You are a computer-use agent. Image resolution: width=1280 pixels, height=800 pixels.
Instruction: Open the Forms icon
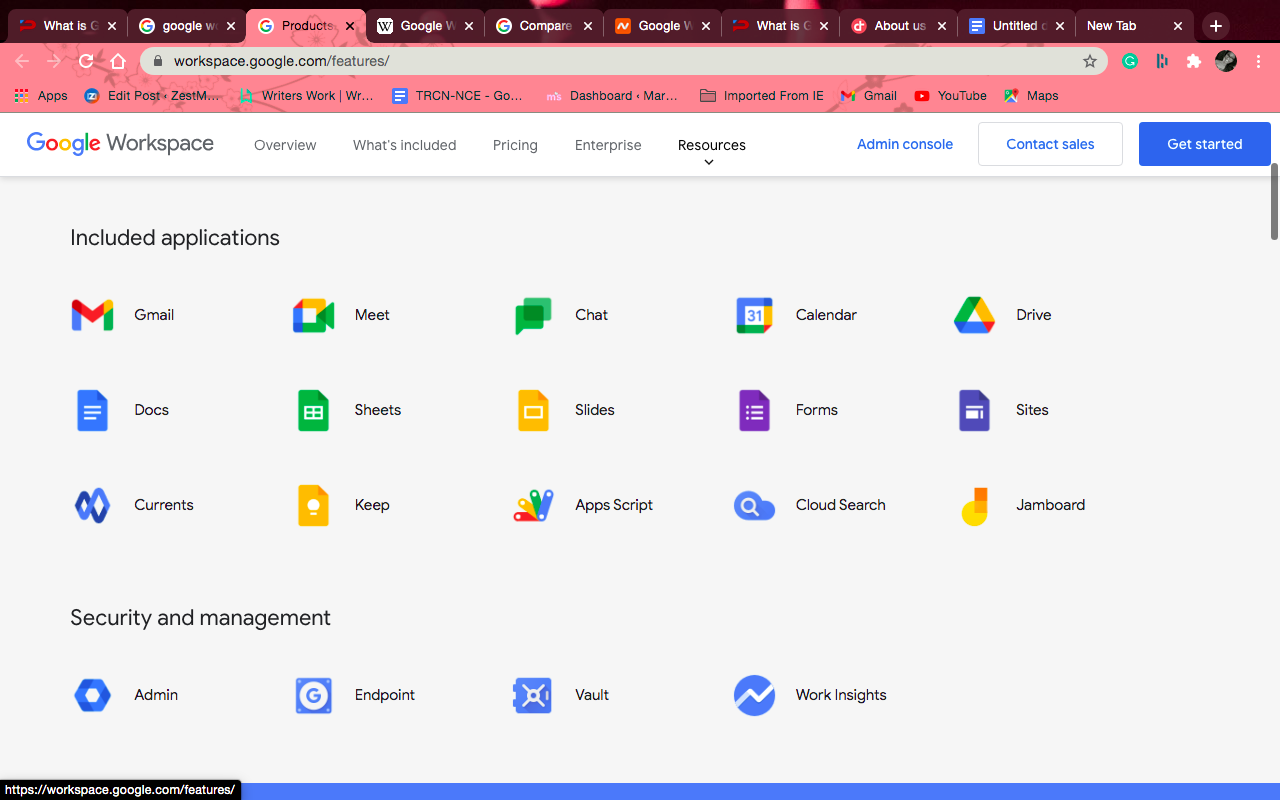(754, 409)
